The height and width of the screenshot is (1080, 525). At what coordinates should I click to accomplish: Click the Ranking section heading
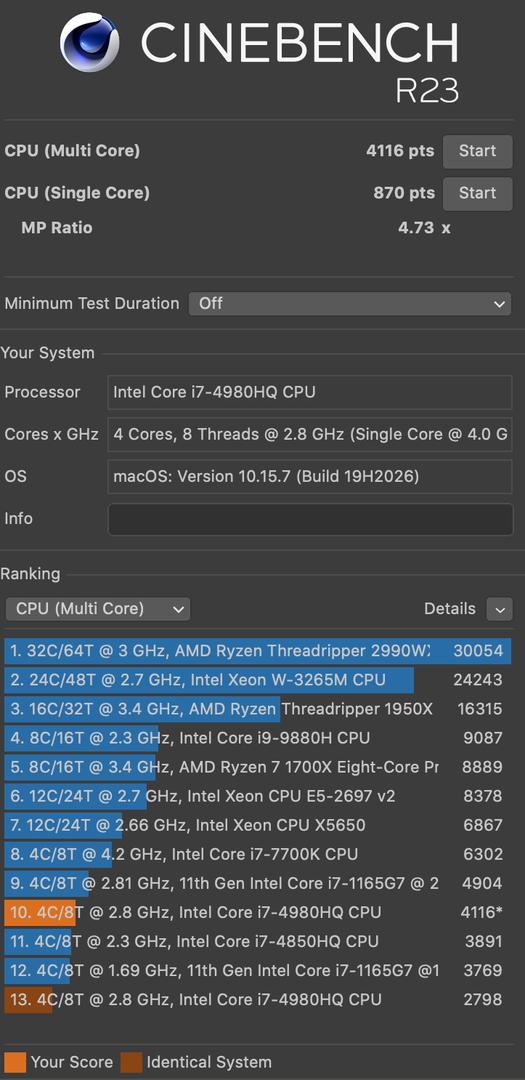coord(30,574)
